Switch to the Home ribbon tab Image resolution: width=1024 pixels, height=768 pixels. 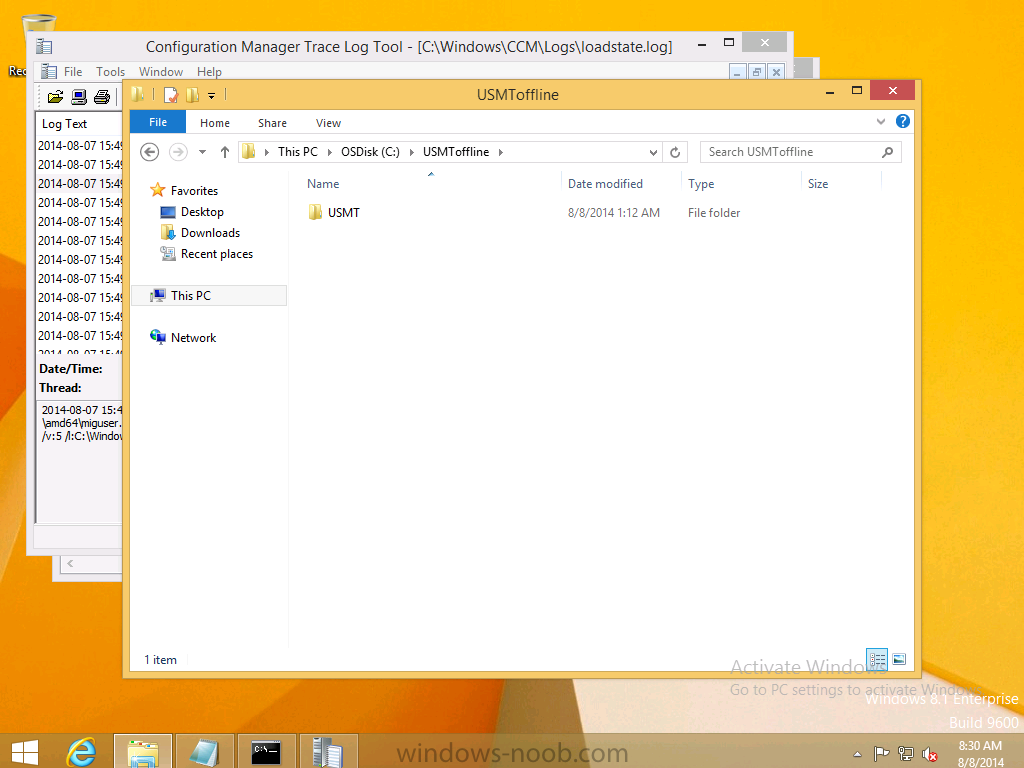[x=215, y=123]
